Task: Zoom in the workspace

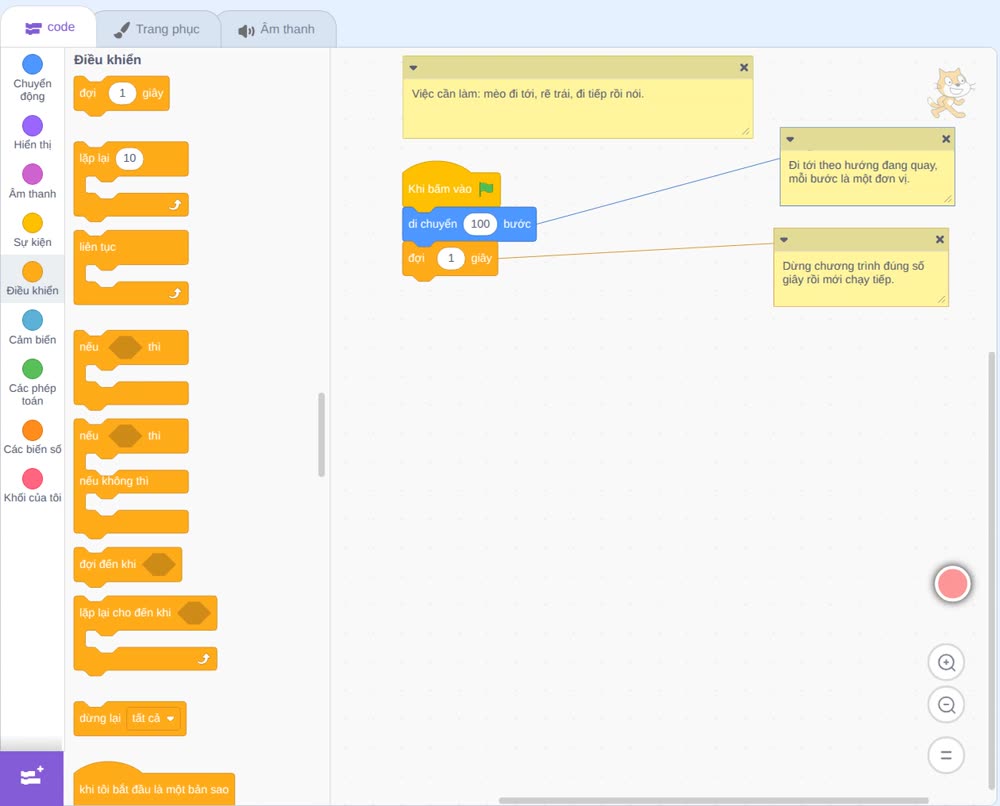Action: 946,663
